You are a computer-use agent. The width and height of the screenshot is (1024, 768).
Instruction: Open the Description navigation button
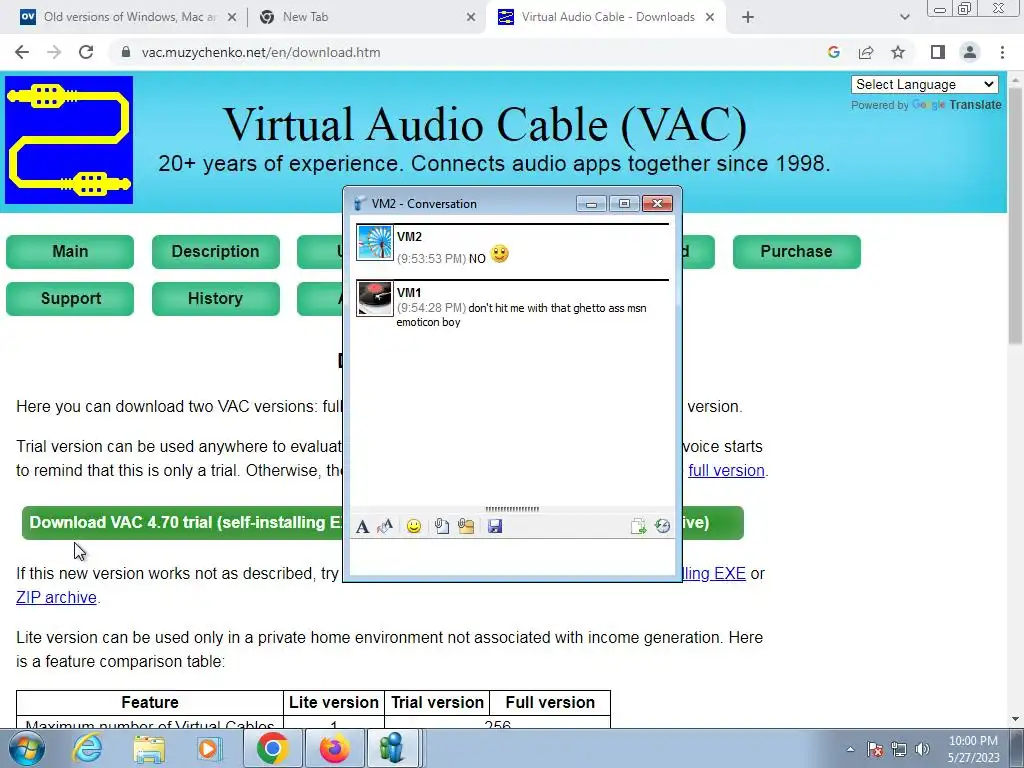[x=216, y=251]
